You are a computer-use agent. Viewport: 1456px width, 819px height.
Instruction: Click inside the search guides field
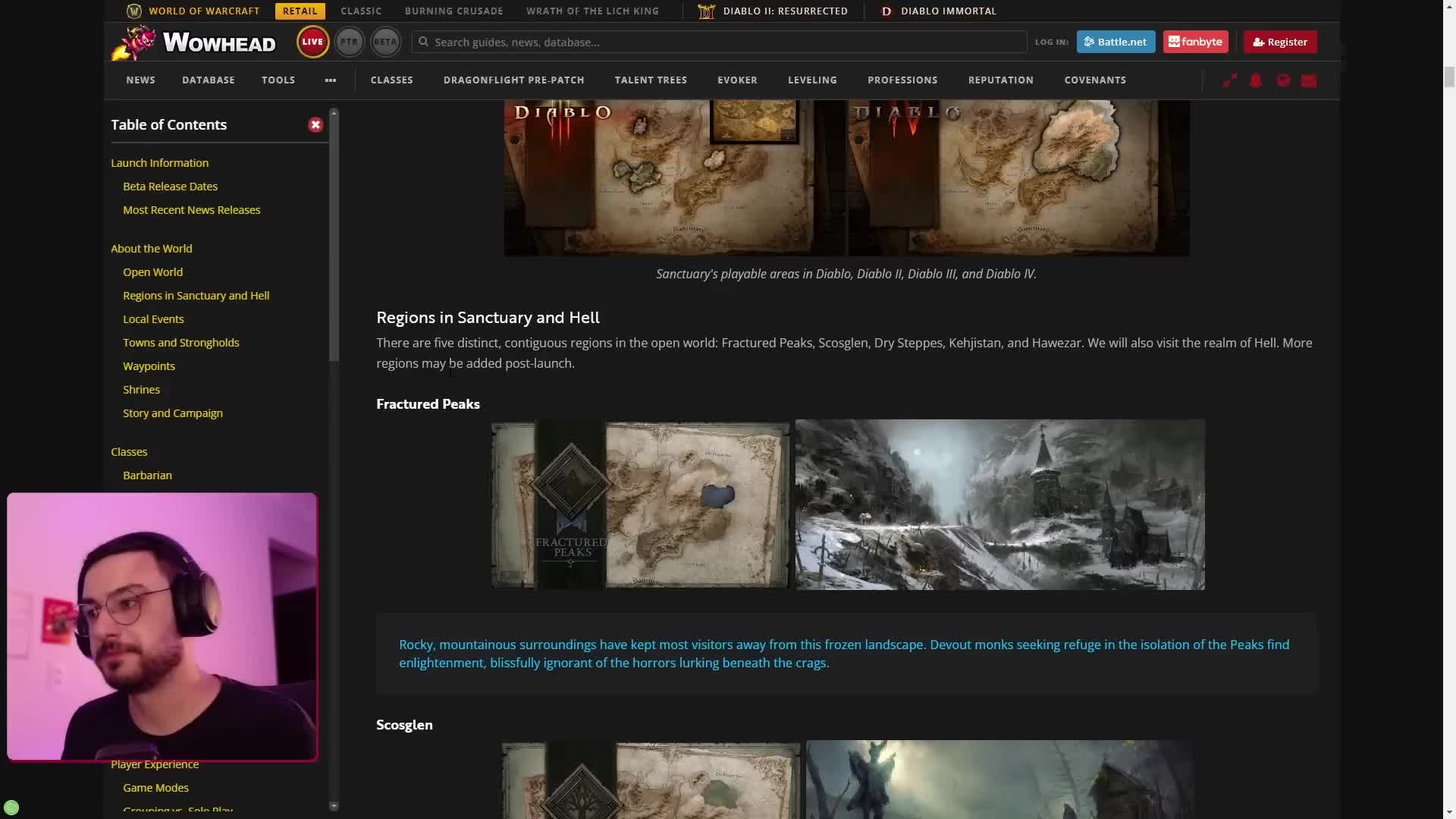(x=718, y=42)
